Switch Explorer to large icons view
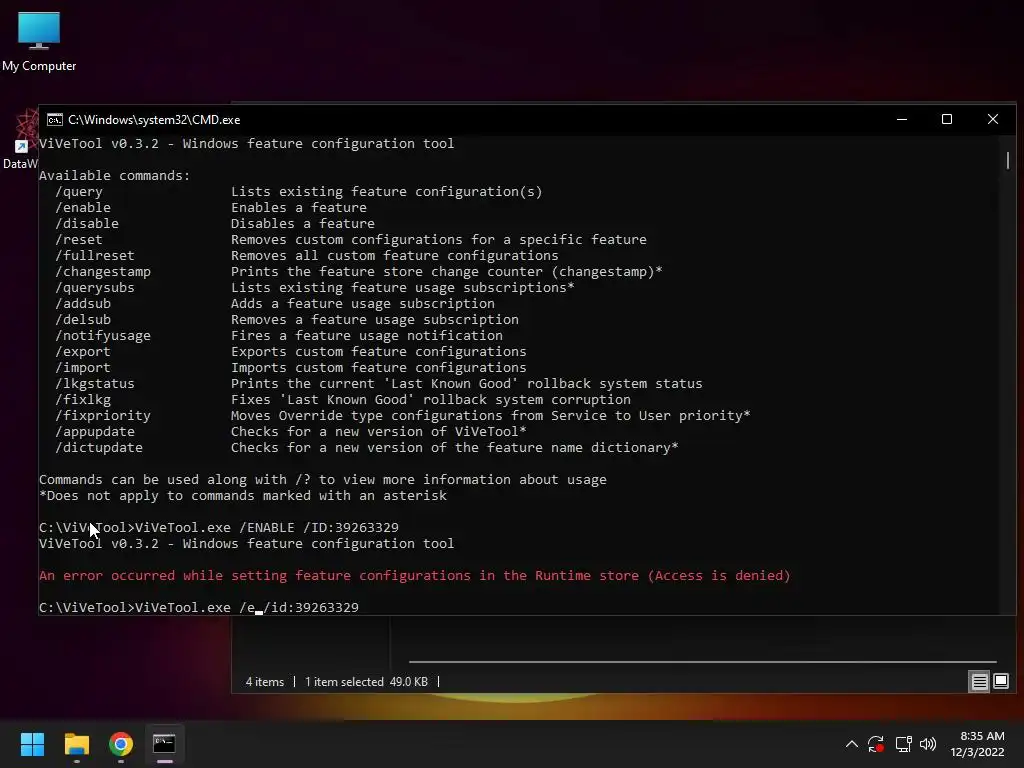Screen dimensions: 1024x768 point(1000,682)
